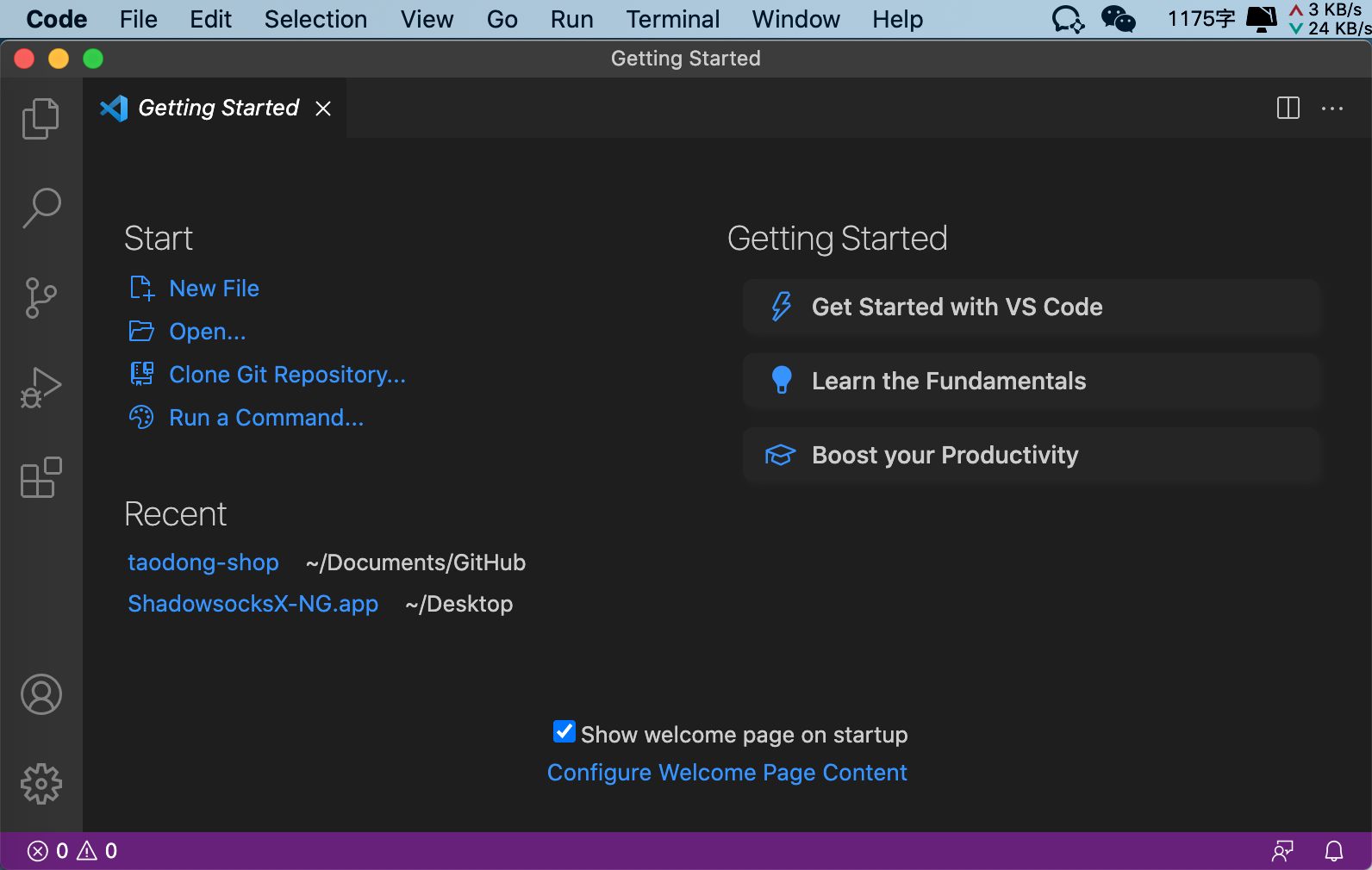Click the warnings count in status bar
1372x870 pixels.
(x=97, y=851)
